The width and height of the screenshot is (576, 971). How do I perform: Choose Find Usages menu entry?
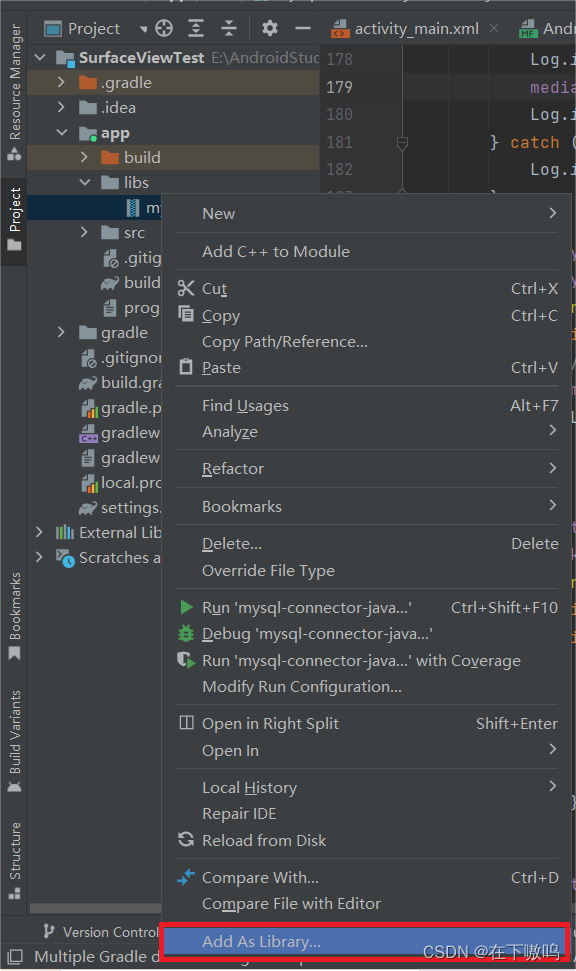pos(367,406)
